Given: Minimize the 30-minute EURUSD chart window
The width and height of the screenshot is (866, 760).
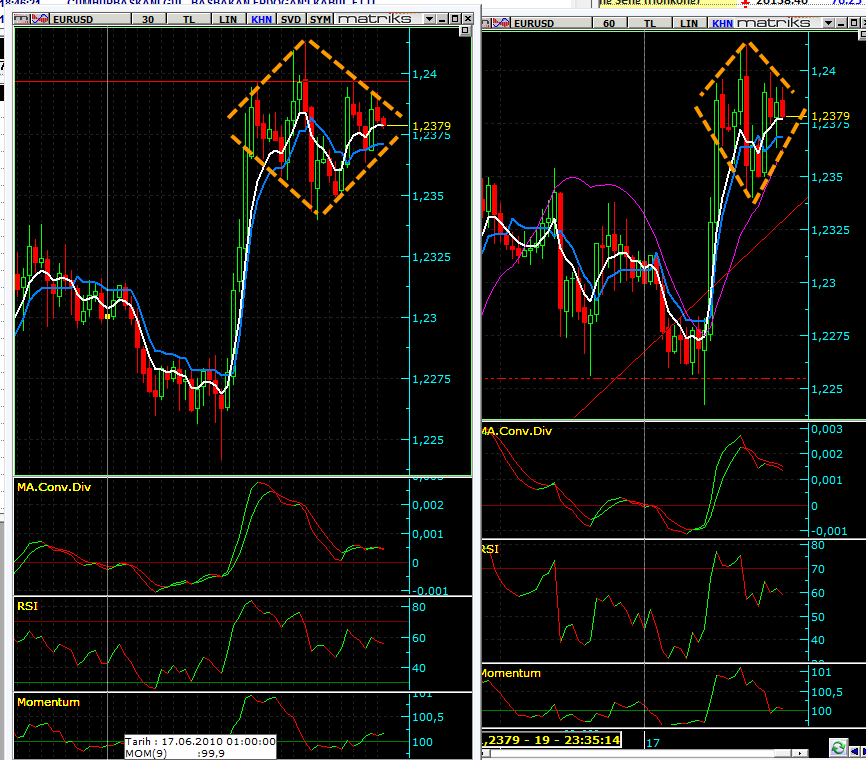Looking at the screenshot, I should (443, 19).
